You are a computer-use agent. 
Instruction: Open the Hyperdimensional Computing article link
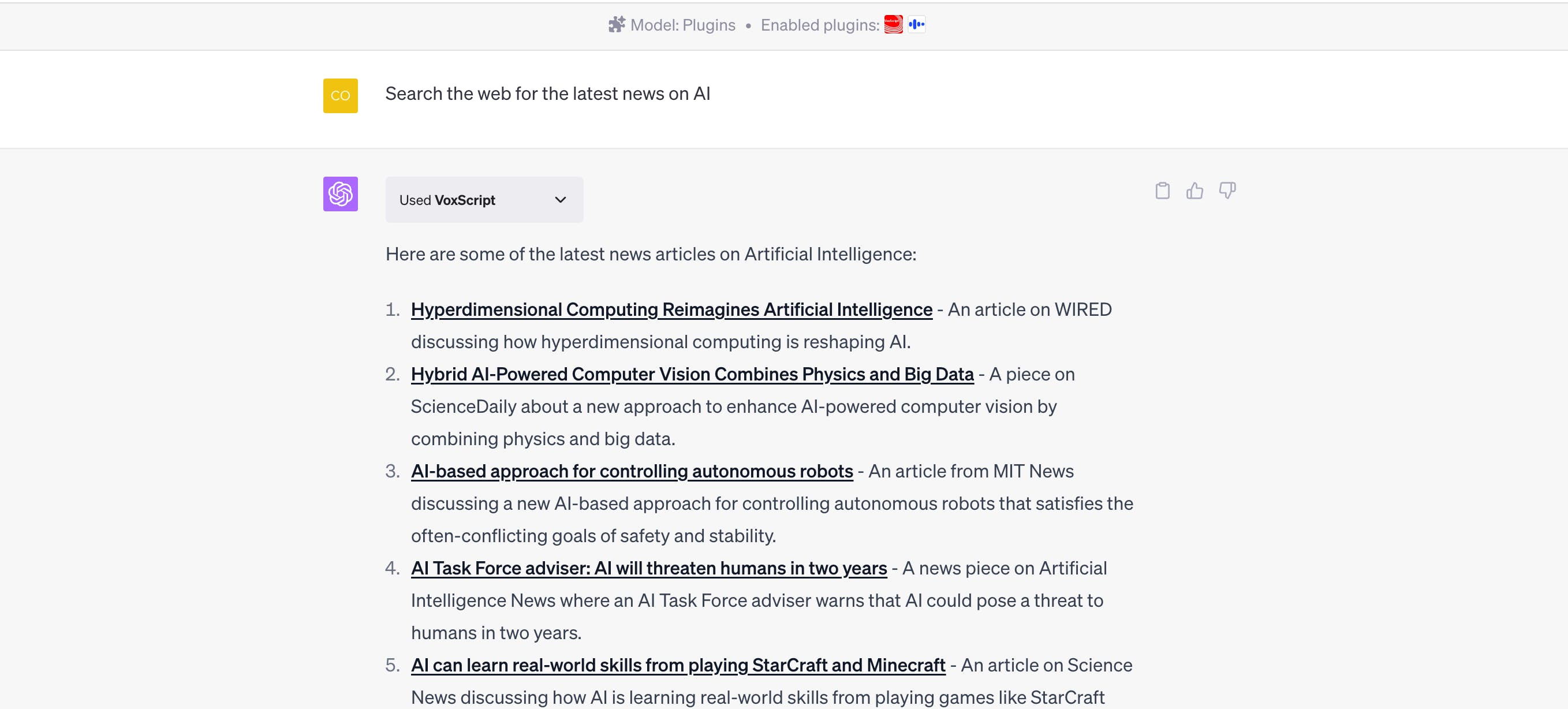tap(671, 310)
